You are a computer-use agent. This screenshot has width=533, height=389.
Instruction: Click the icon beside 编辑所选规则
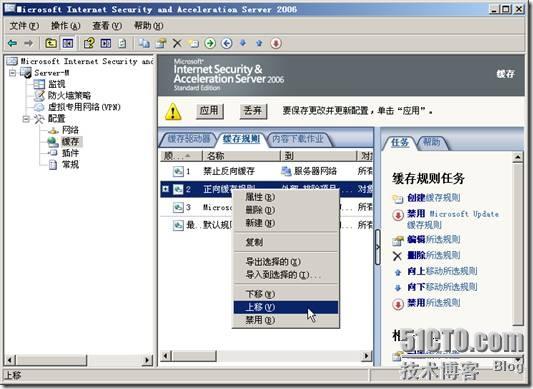[398, 240]
